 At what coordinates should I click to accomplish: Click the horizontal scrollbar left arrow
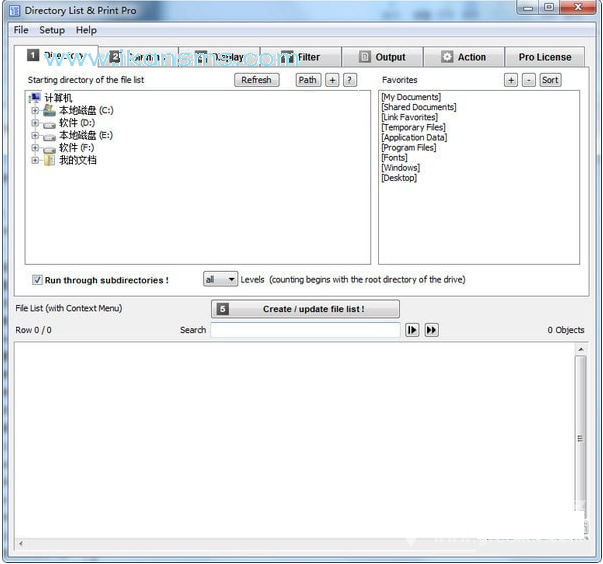coord(21,543)
